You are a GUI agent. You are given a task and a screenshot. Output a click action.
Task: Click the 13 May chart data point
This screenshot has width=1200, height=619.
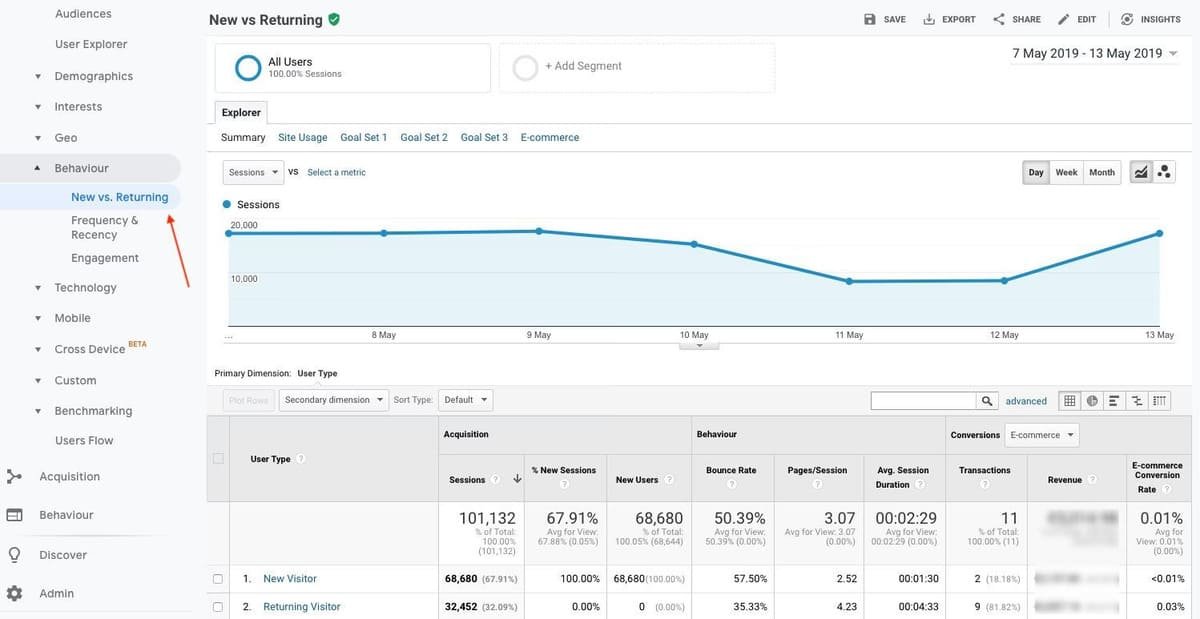[1159, 233]
